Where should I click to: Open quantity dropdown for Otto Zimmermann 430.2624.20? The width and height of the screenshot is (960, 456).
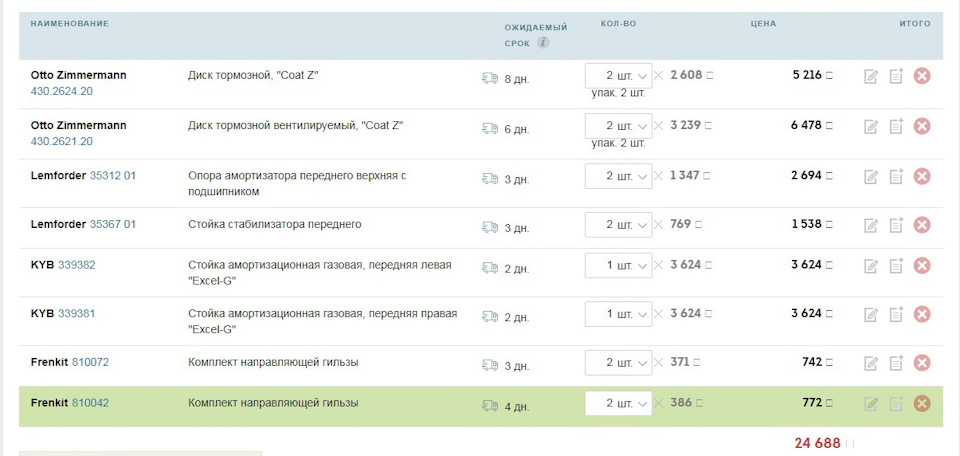point(618,76)
